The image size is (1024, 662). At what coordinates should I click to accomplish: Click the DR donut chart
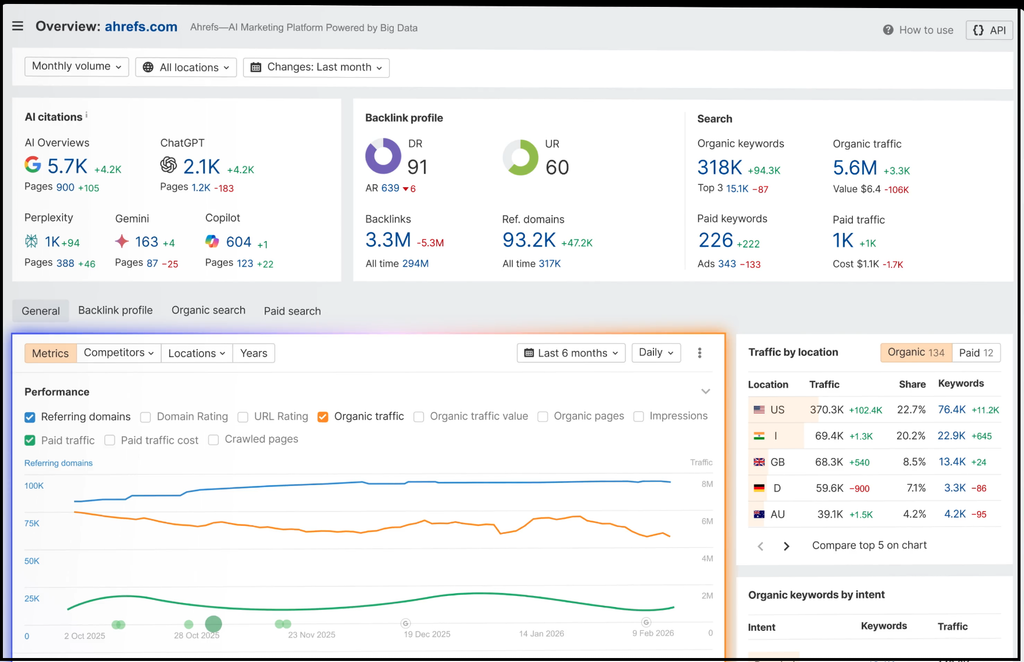click(x=383, y=156)
